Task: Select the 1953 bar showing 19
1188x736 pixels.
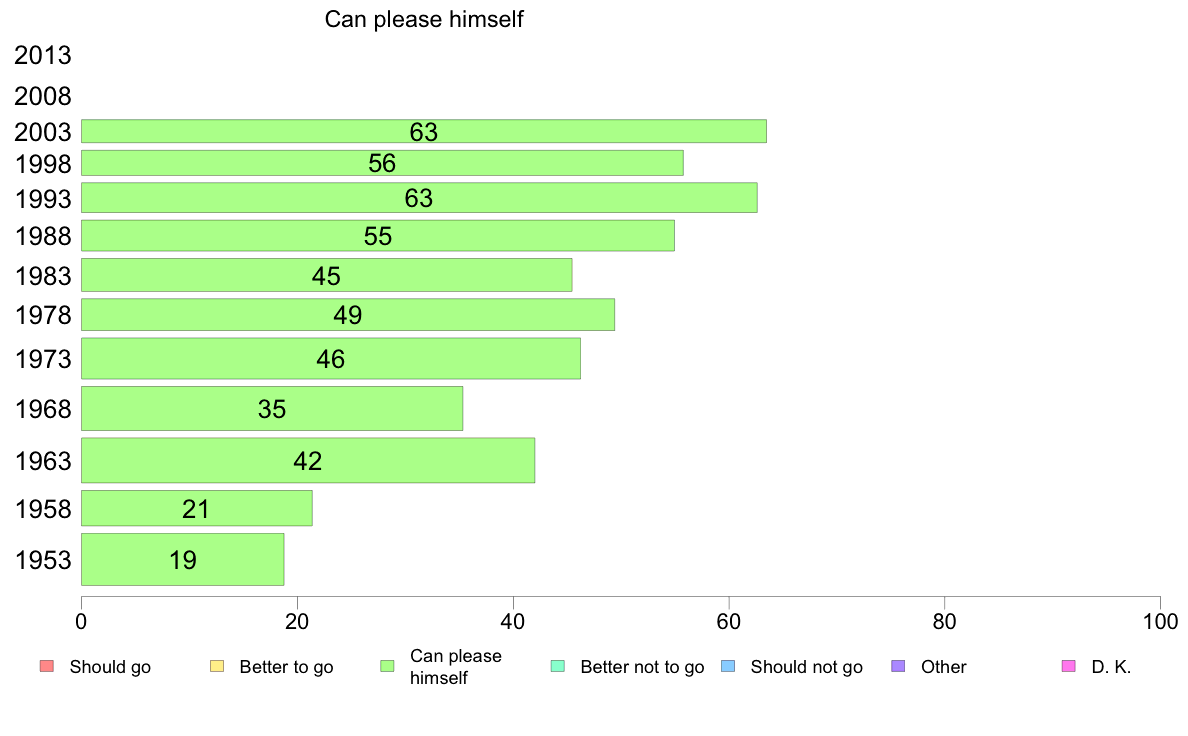Action: pyautogui.click(x=183, y=559)
